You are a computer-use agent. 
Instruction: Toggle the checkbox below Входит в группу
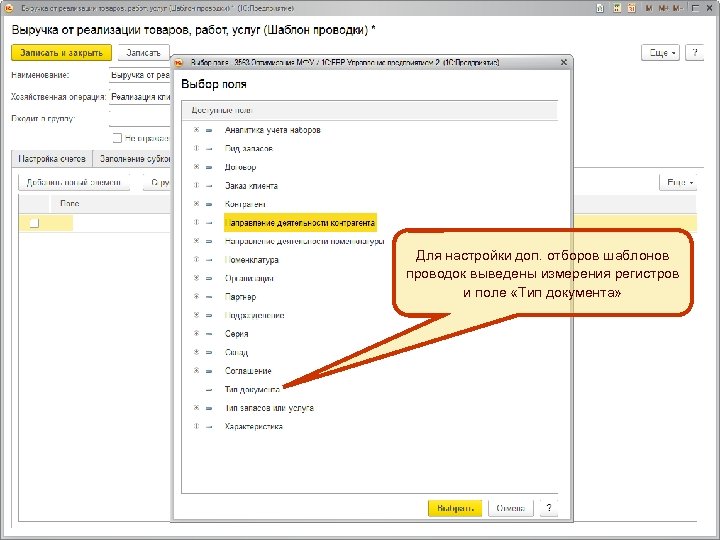[x=117, y=138]
